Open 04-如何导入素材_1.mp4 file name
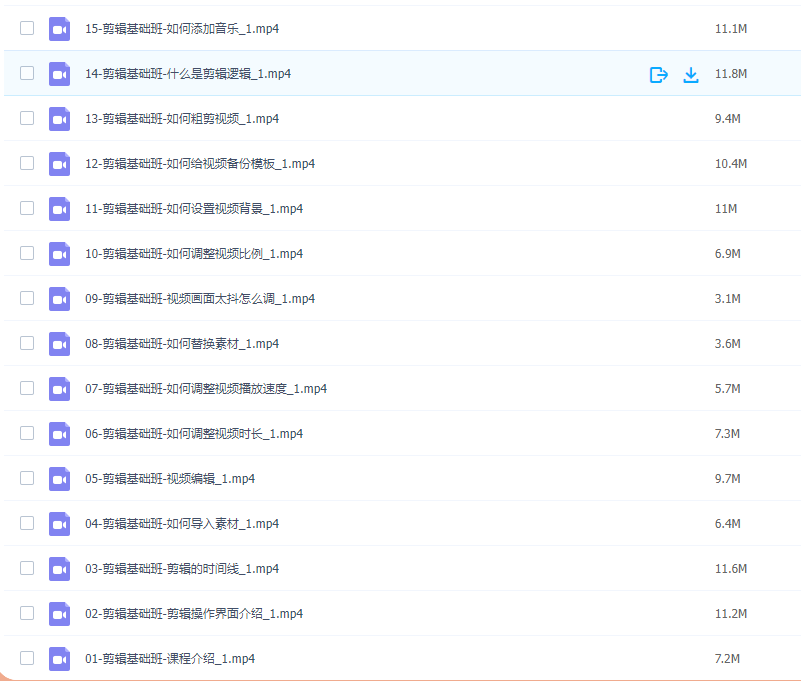This screenshot has width=801, height=681. [x=182, y=524]
